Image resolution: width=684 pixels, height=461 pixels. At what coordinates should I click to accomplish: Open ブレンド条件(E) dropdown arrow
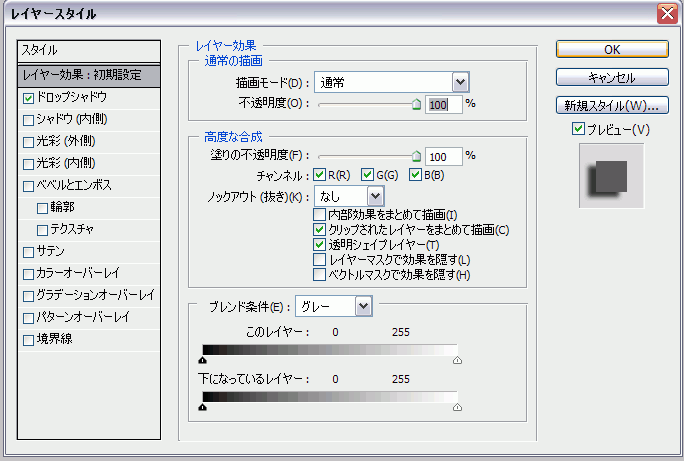pyautogui.click(x=363, y=306)
